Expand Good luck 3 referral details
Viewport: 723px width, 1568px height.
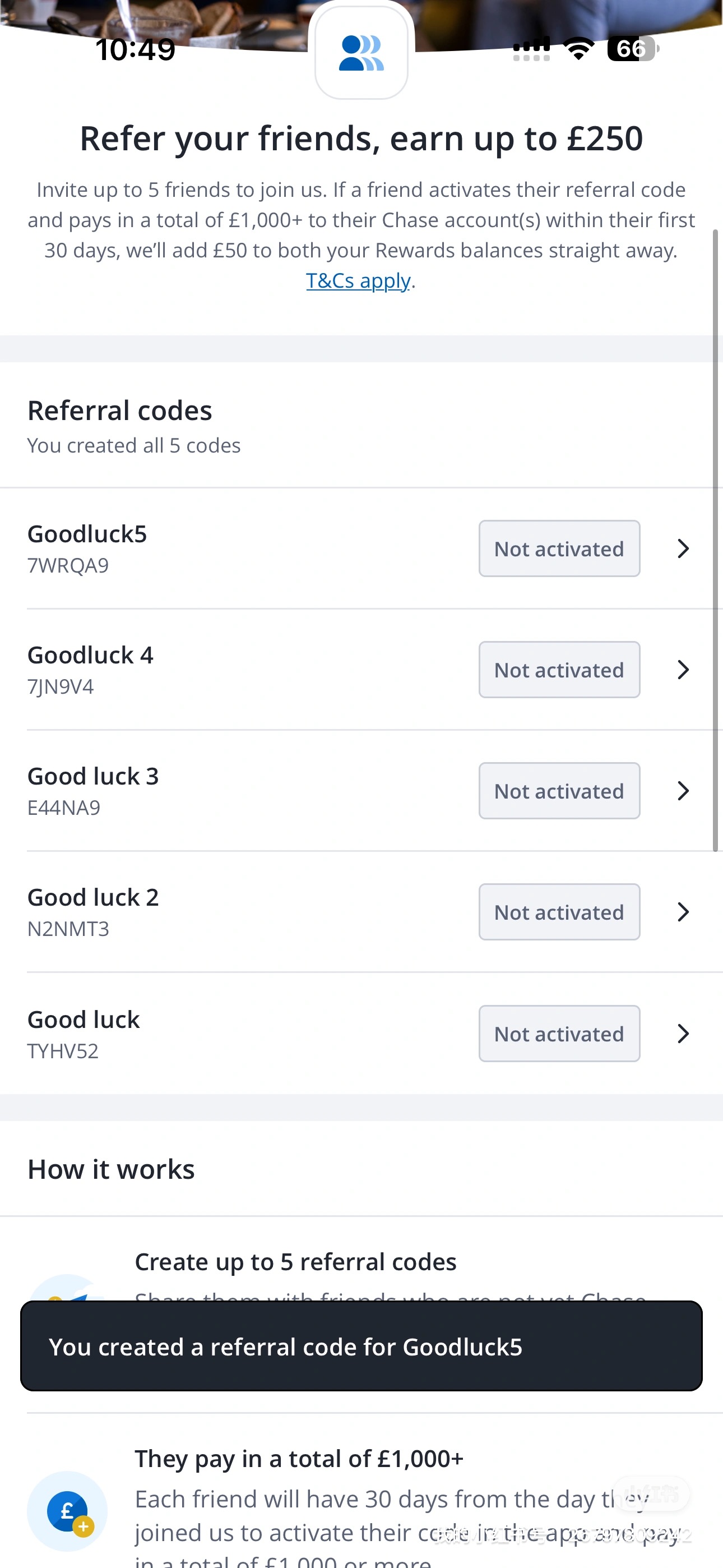[x=683, y=791]
